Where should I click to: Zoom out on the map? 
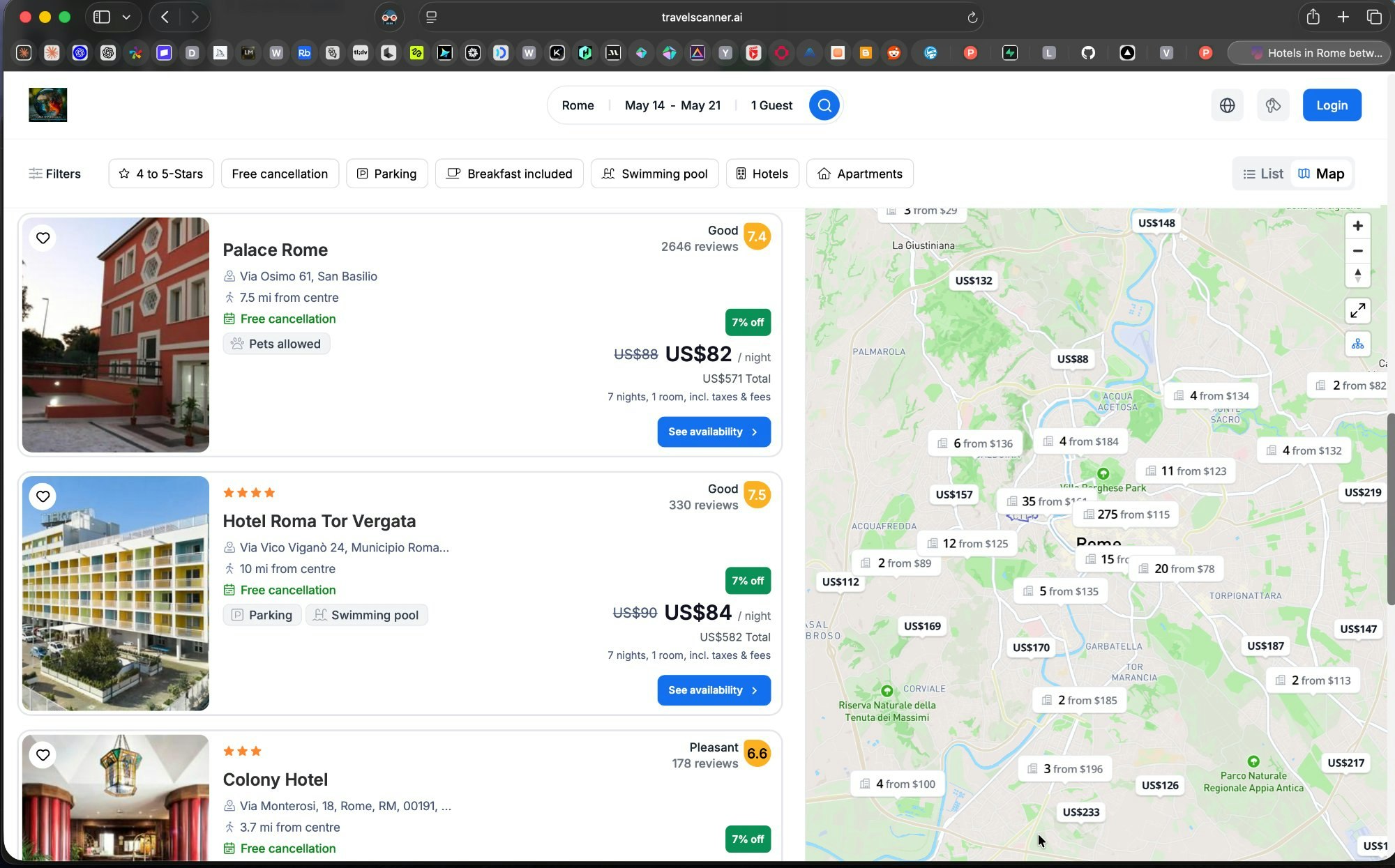[1358, 250]
